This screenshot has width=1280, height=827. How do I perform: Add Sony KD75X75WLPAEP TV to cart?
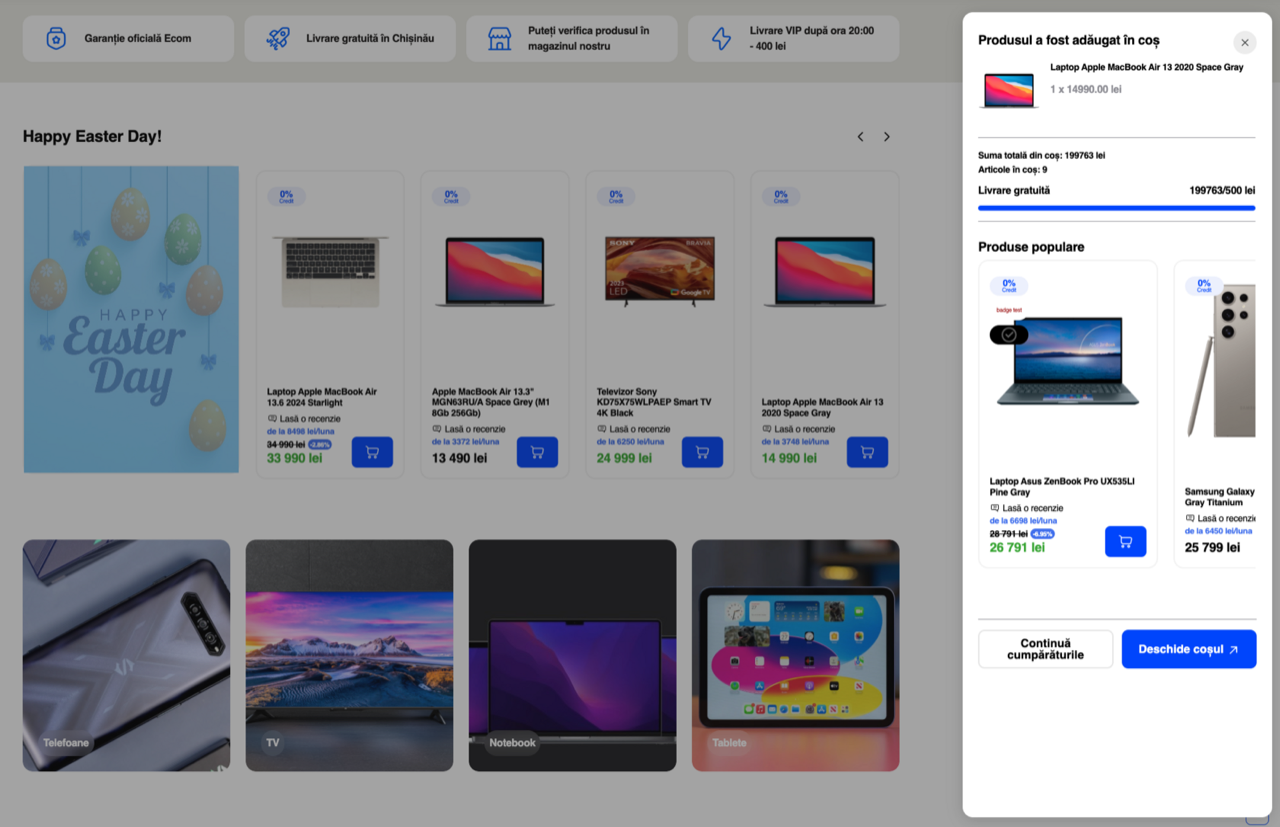pos(702,452)
